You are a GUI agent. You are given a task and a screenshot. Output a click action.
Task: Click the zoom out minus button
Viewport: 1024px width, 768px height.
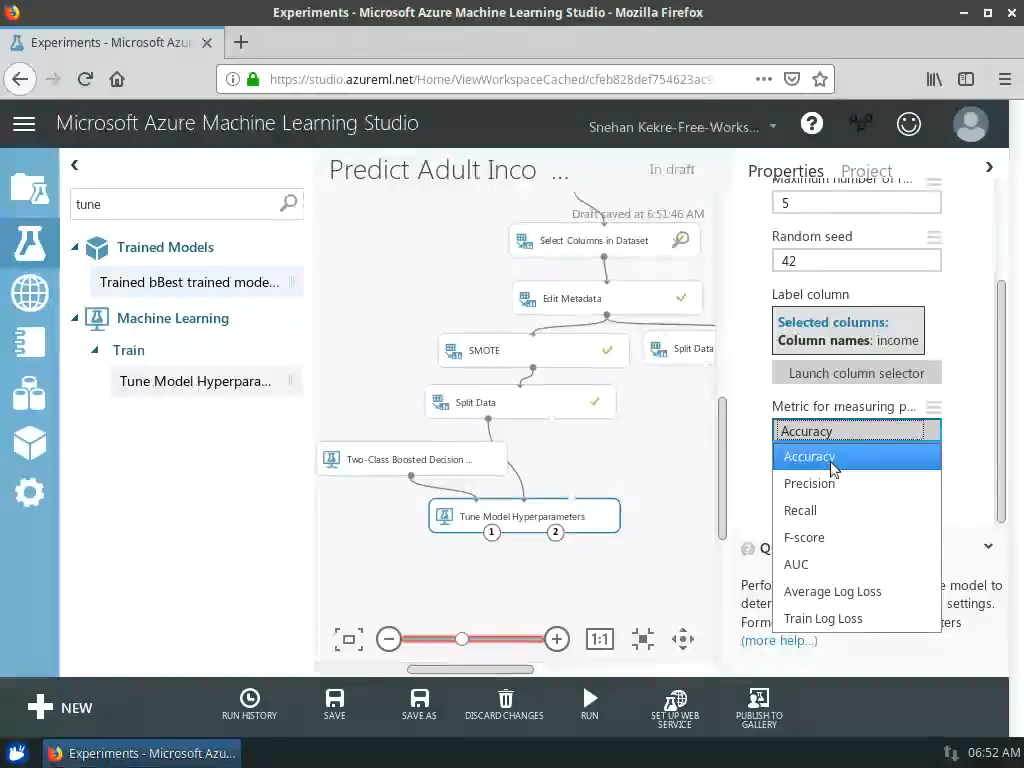click(389, 639)
